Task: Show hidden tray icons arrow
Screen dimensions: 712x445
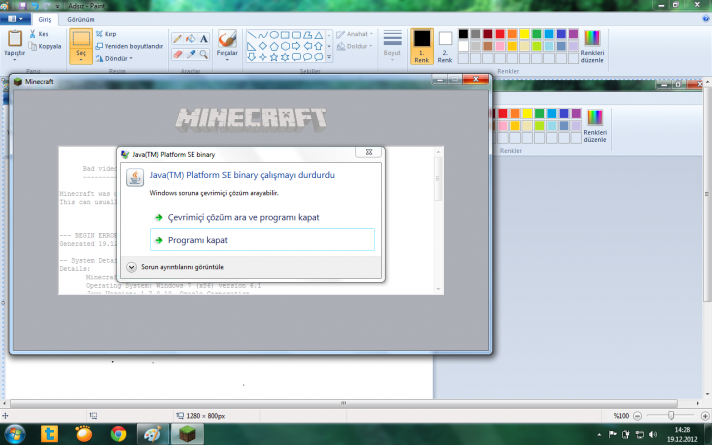Action: (x=599, y=435)
